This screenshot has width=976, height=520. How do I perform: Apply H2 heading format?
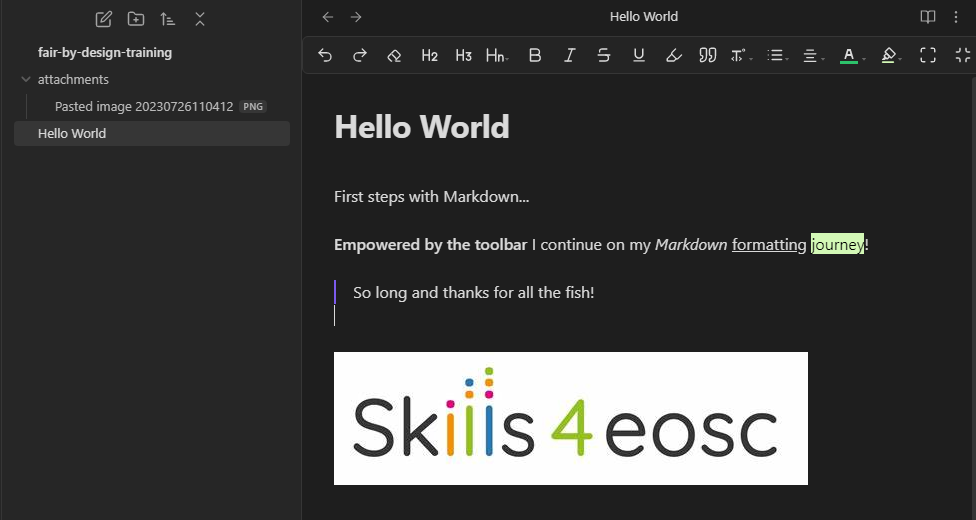[x=429, y=56]
